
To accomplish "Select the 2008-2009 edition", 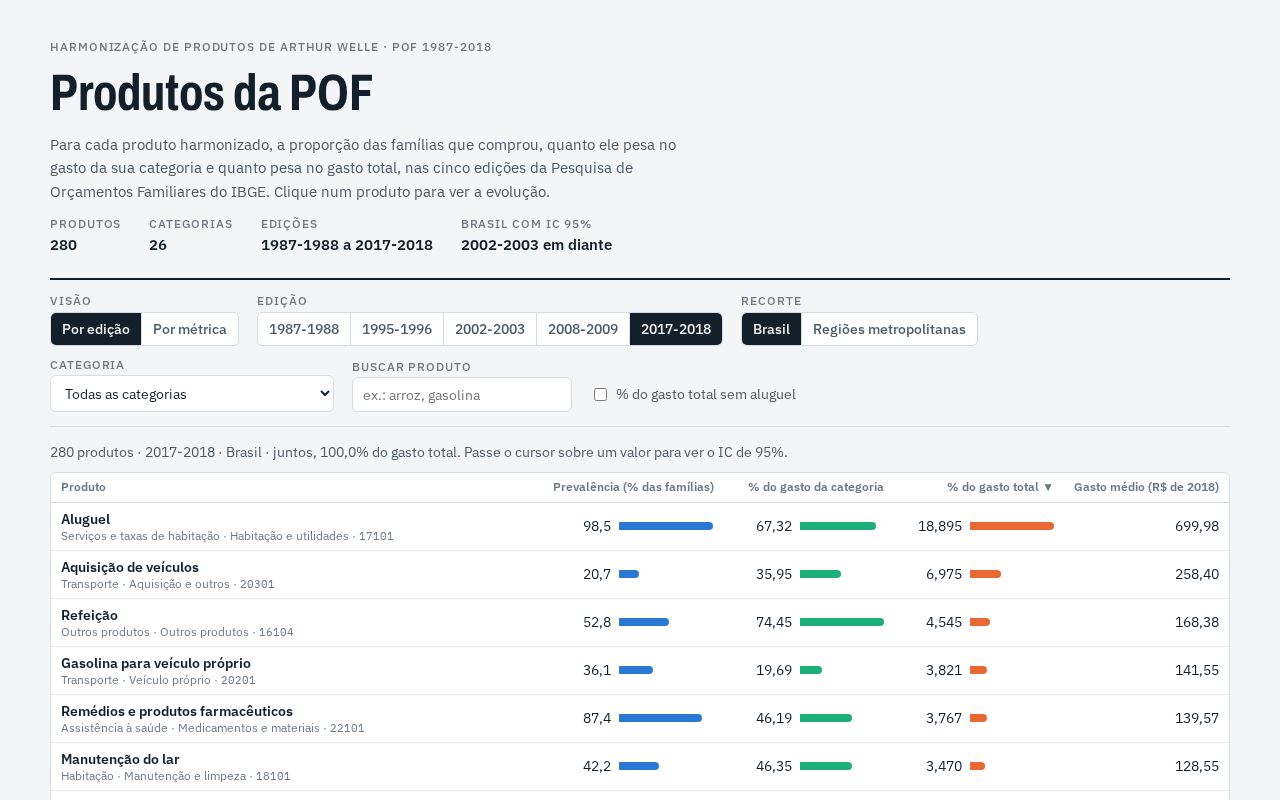I will click(x=583, y=329).
